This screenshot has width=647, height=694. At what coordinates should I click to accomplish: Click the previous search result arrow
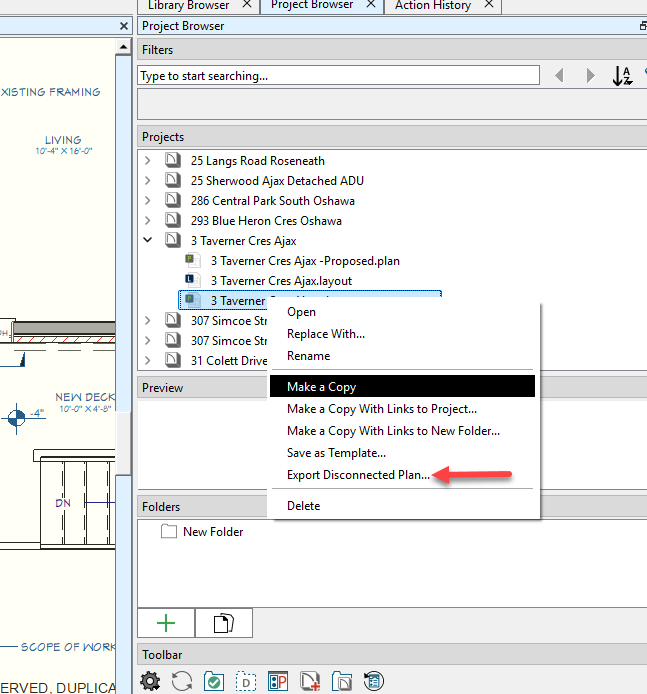click(559, 76)
